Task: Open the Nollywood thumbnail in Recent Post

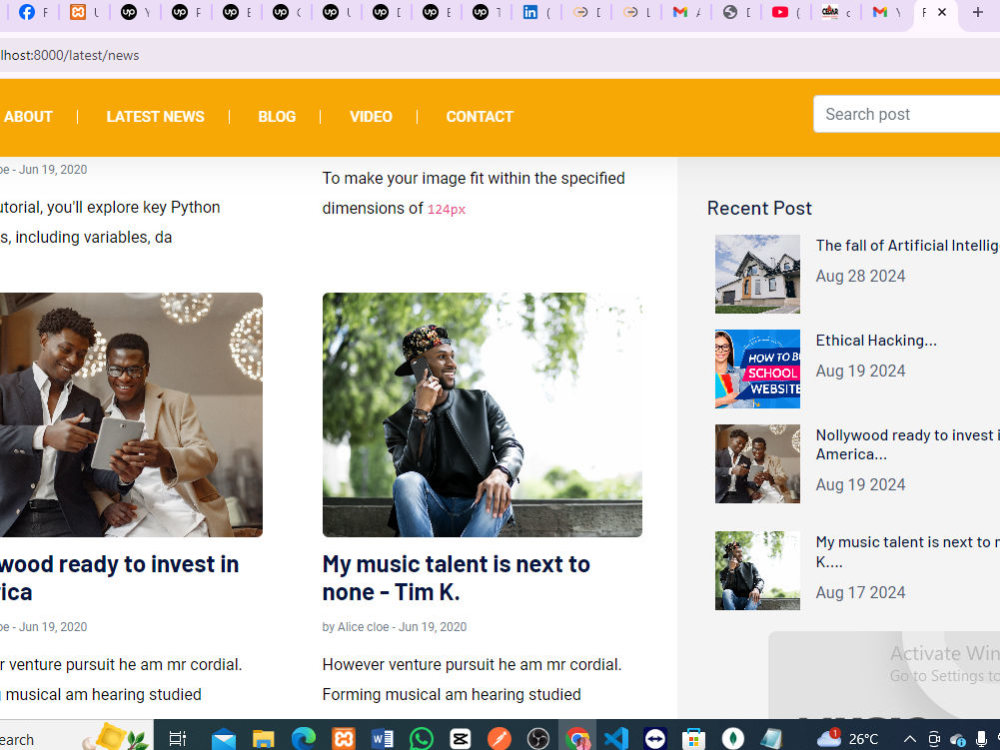Action: coord(757,464)
